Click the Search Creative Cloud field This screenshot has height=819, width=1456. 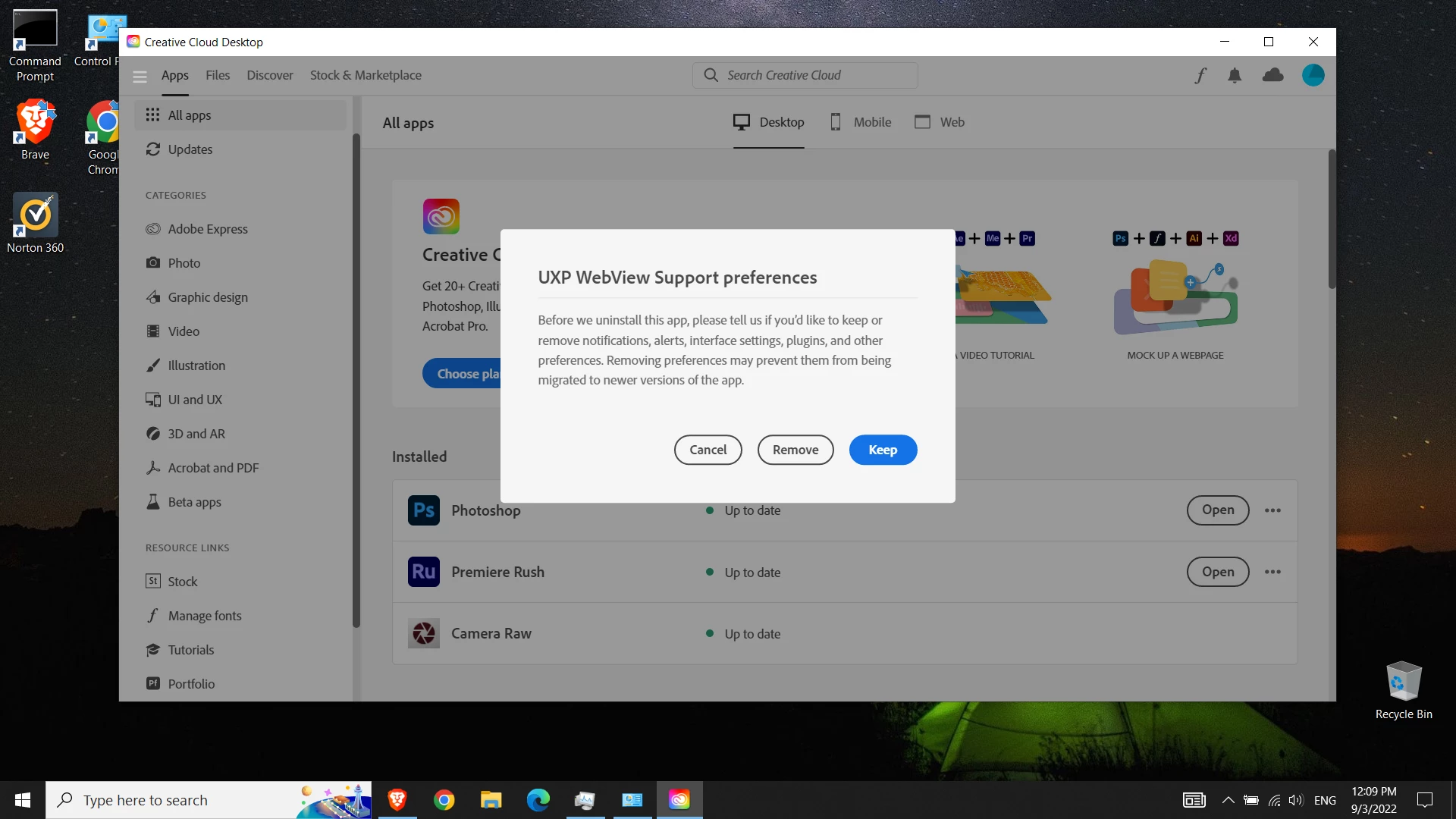click(804, 75)
